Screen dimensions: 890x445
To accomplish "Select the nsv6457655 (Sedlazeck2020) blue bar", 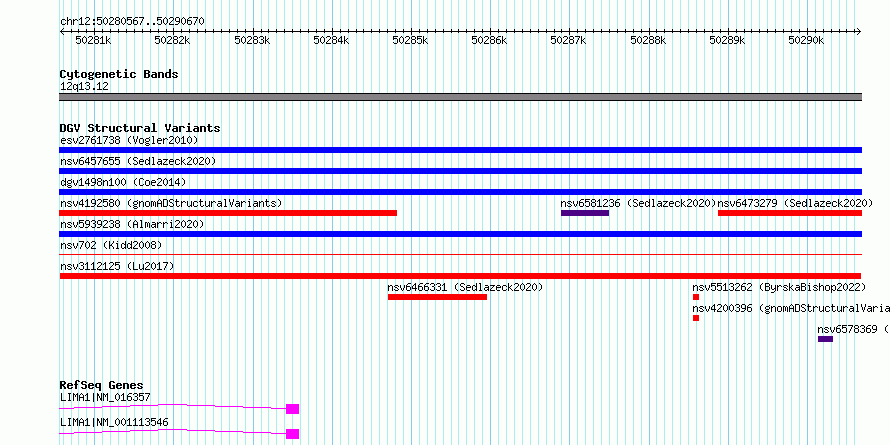I will pyautogui.click(x=460, y=171).
